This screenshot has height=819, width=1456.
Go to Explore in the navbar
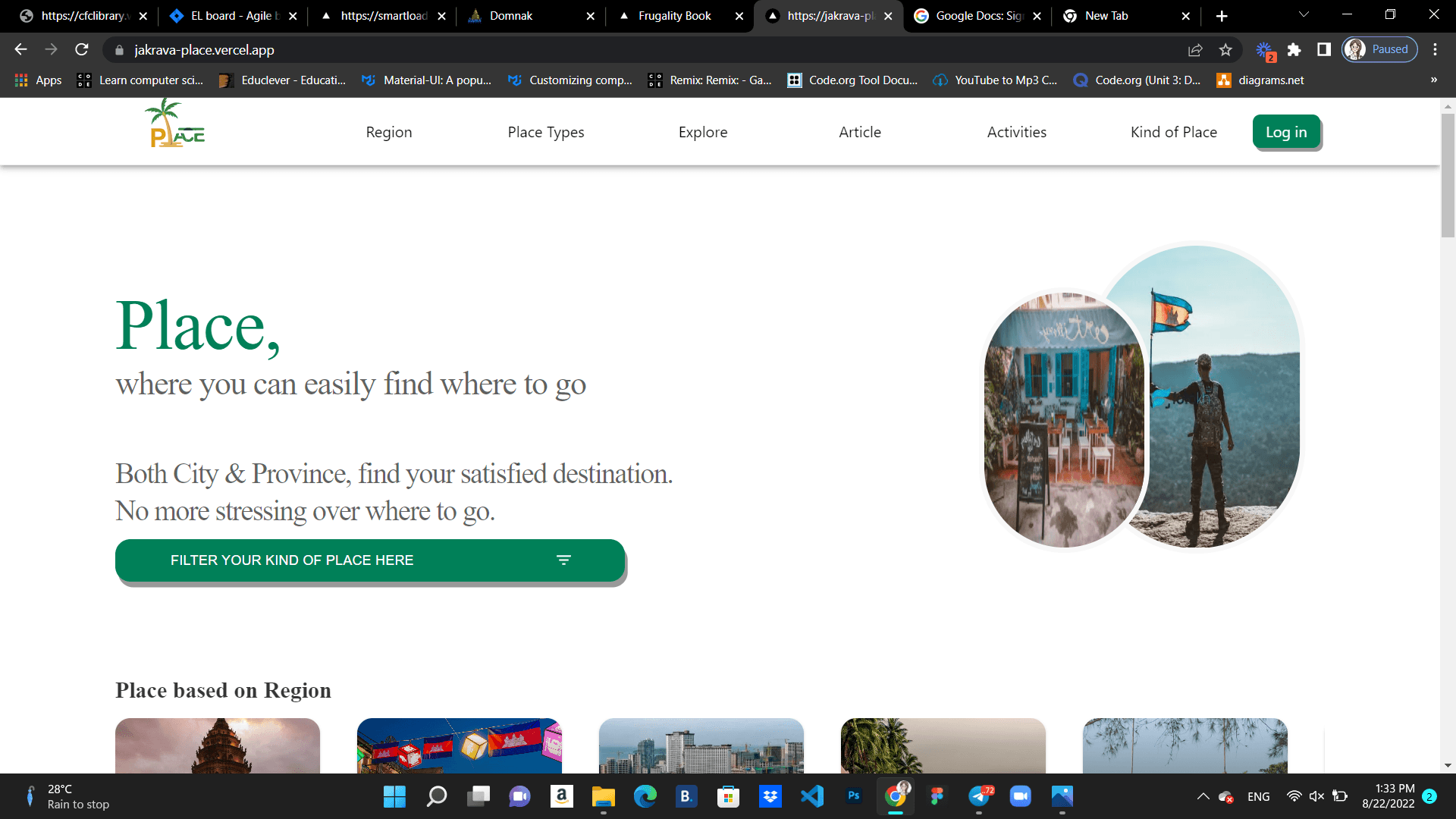point(703,132)
